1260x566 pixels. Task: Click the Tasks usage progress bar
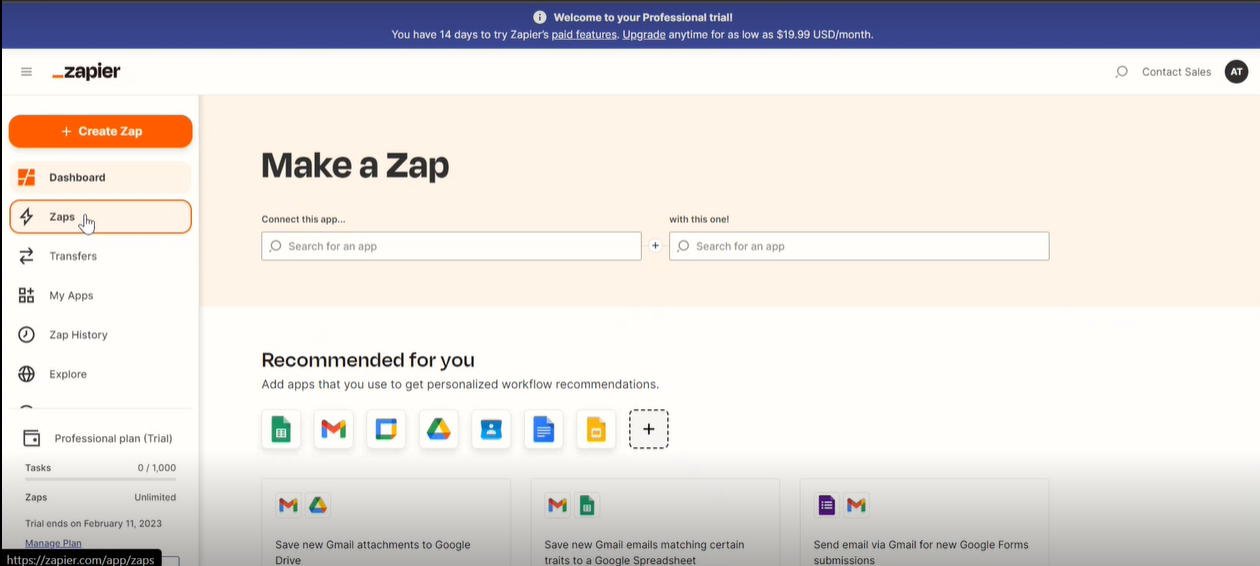100,480
